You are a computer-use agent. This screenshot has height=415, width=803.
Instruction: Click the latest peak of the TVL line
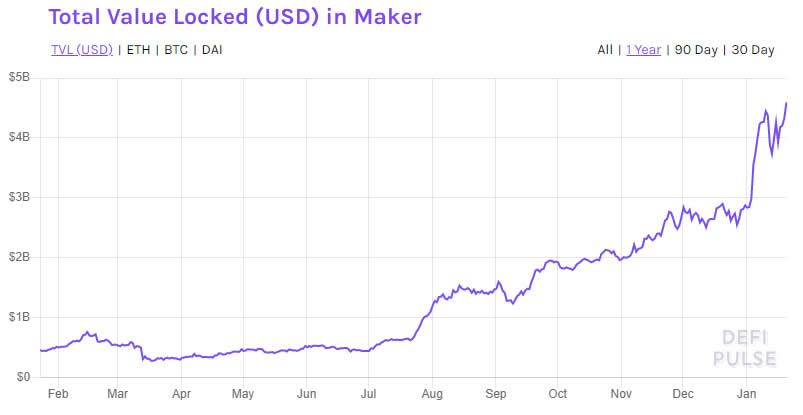tap(786, 103)
